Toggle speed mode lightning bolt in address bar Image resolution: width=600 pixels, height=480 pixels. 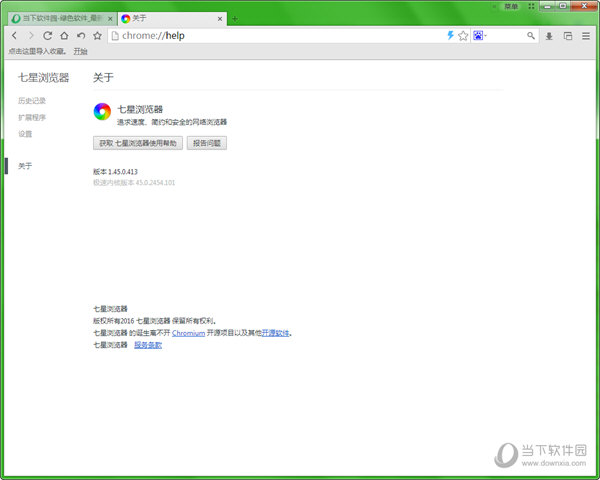[x=450, y=36]
